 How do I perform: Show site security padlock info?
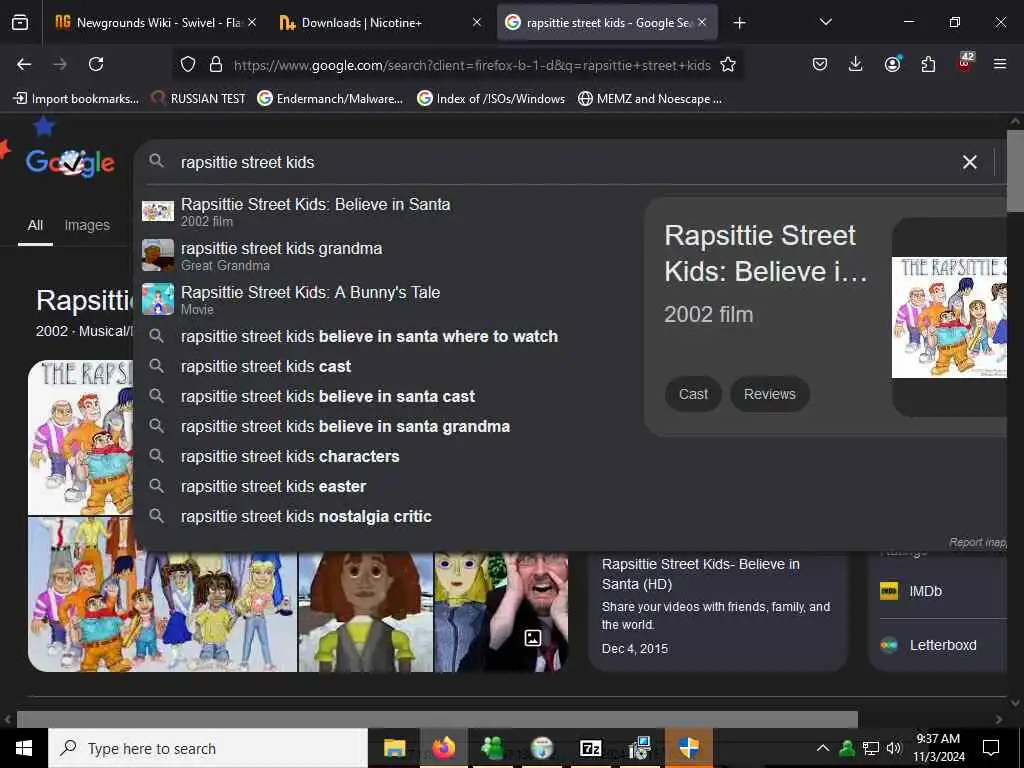coord(216,65)
